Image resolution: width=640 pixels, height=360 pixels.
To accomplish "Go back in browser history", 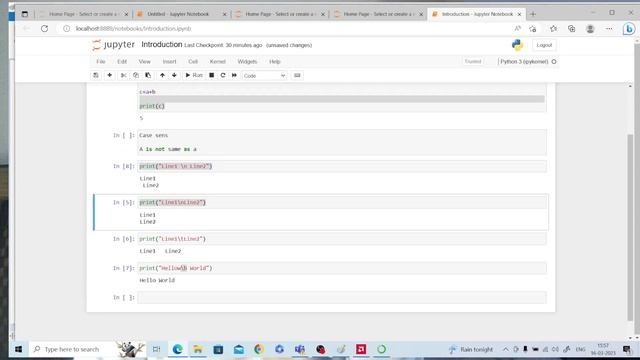I will tap(26, 29).
